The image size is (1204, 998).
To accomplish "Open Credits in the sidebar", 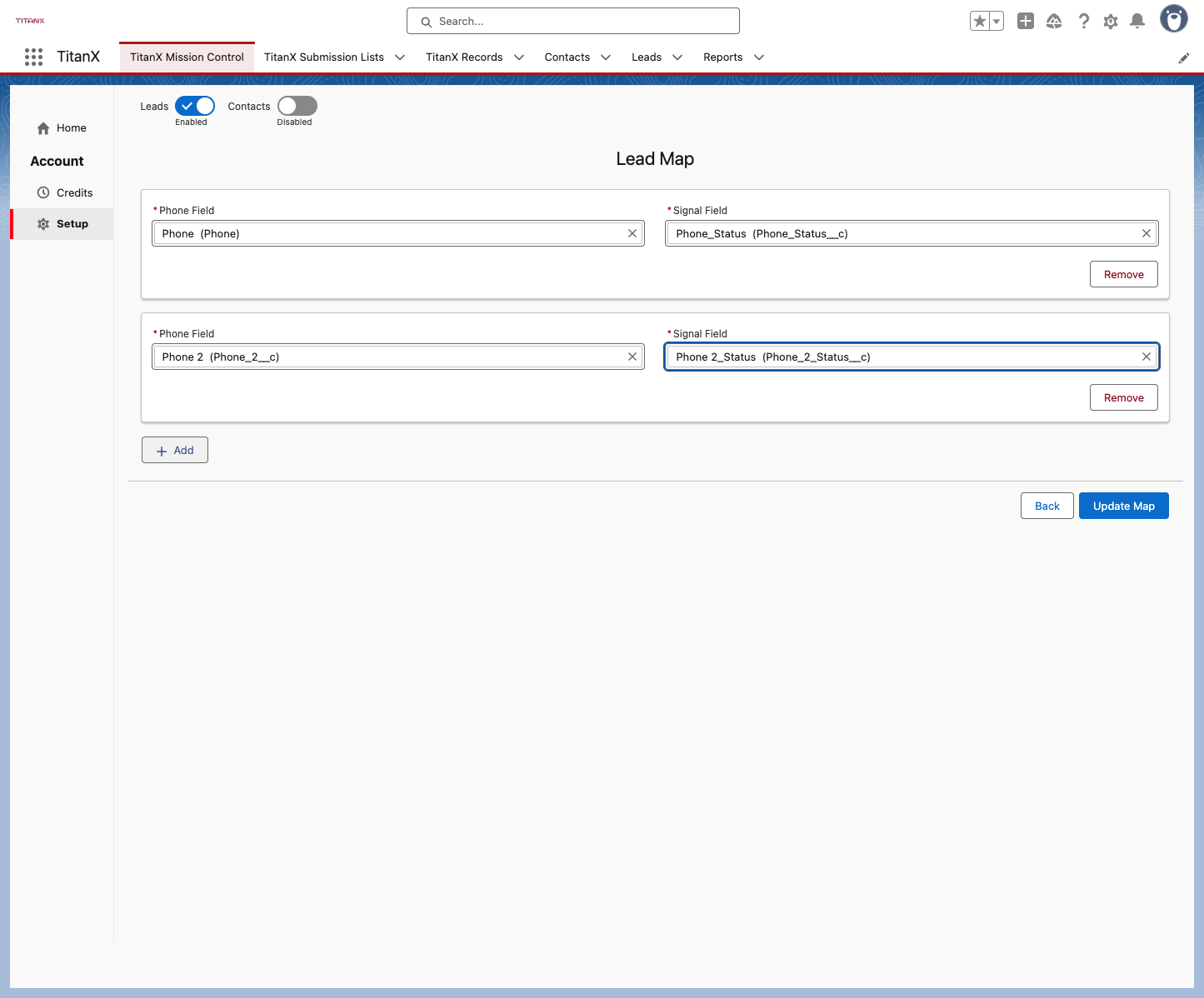I will tap(62, 192).
